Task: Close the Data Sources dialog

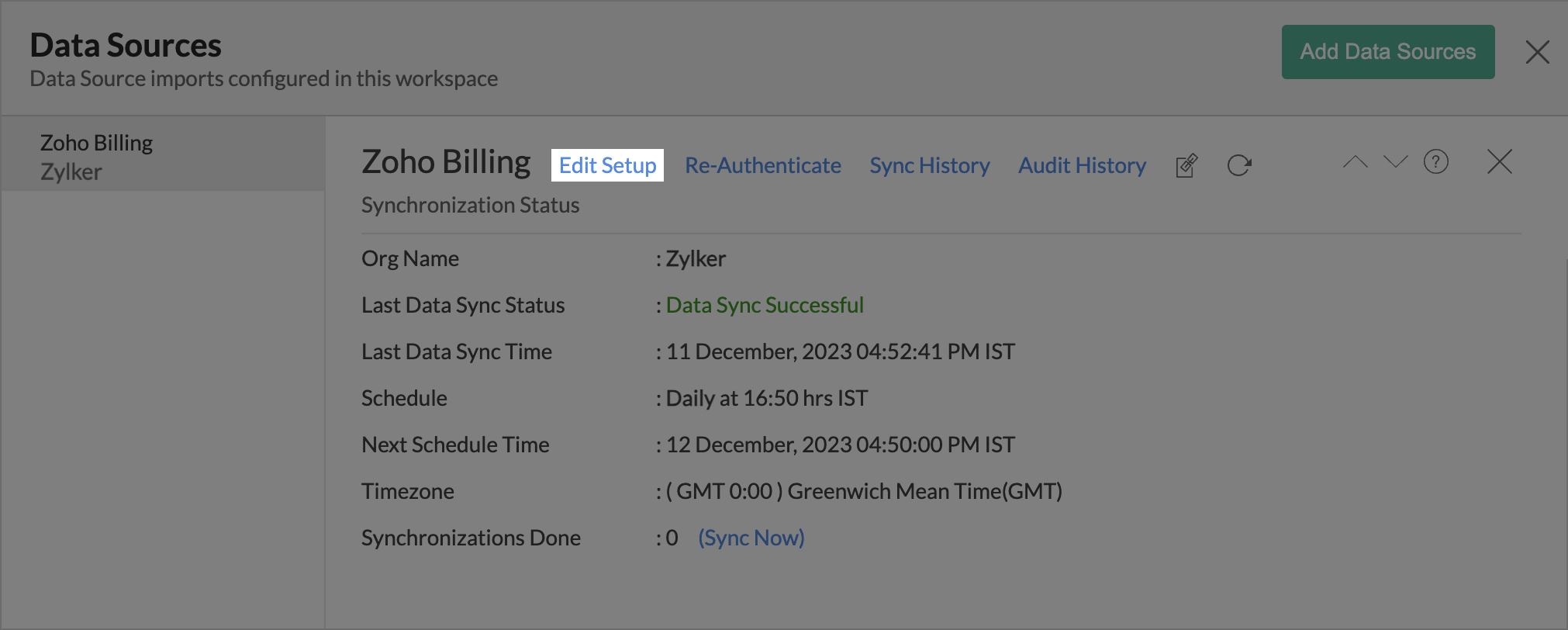Action: (1537, 52)
